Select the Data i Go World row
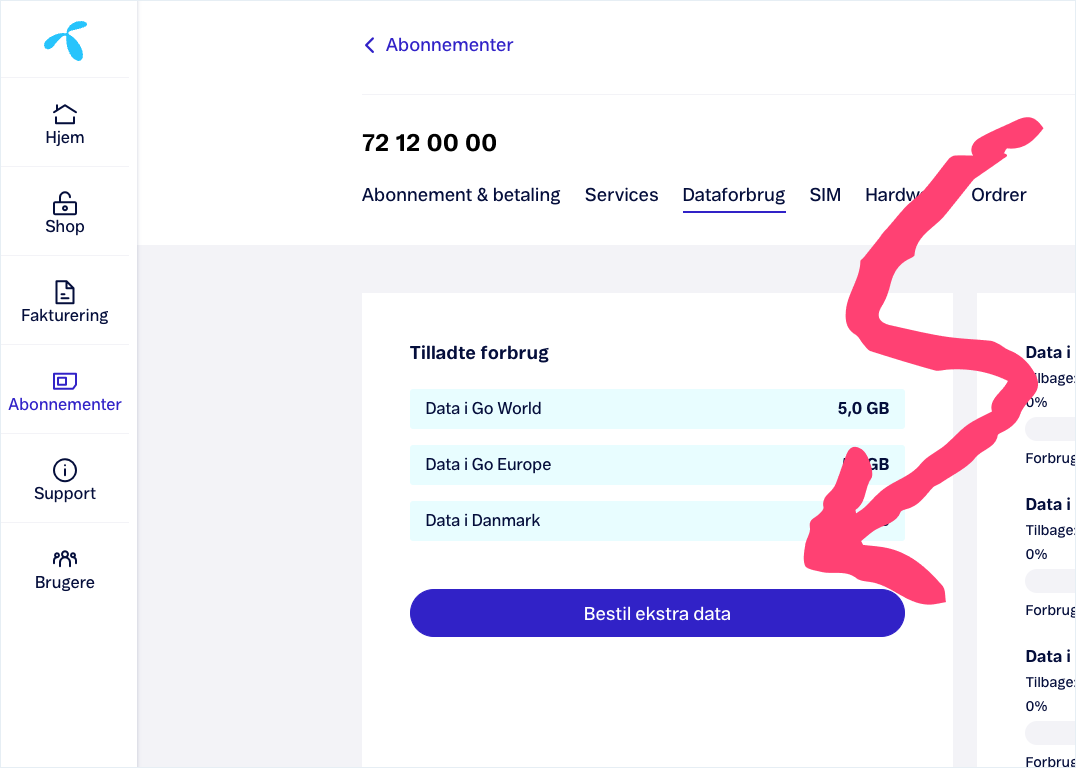 pyautogui.click(x=657, y=409)
